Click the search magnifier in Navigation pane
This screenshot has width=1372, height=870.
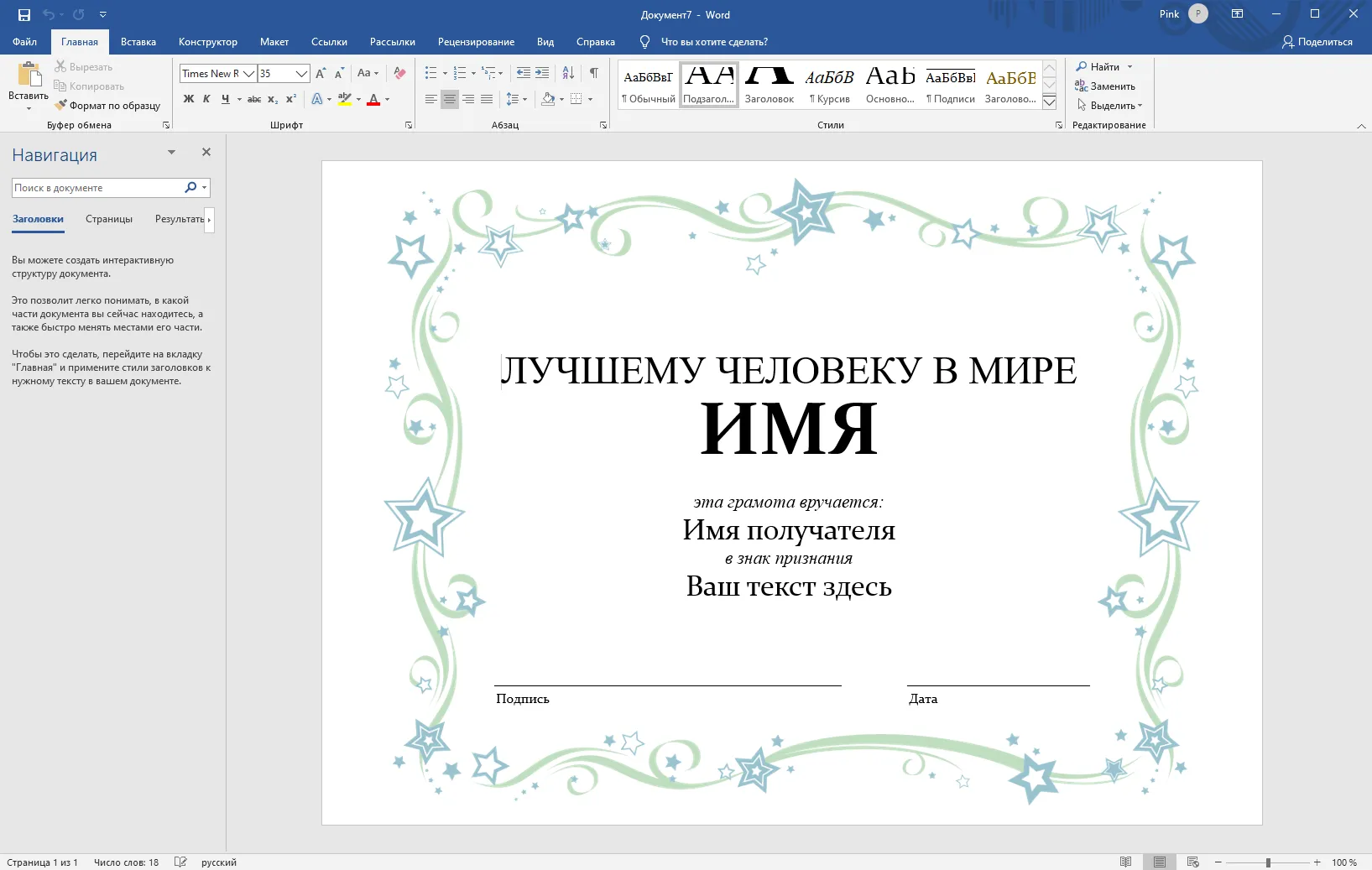click(x=190, y=188)
